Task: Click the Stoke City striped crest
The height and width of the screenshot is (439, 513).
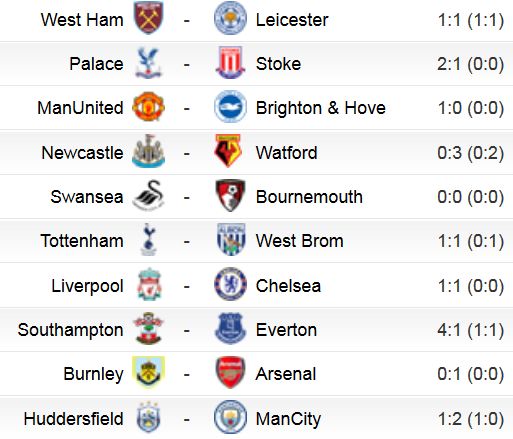Action: tap(230, 63)
